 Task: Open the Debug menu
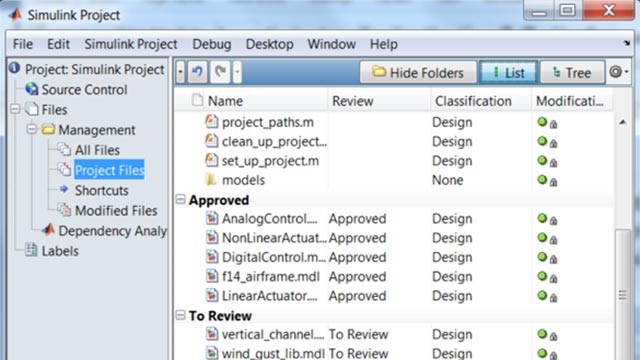211,44
